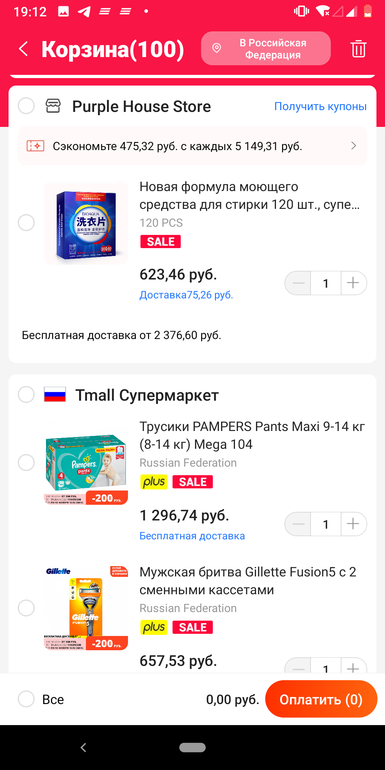Tap the Android back navigation button
The height and width of the screenshot is (770, 385).
click(83, 747)
